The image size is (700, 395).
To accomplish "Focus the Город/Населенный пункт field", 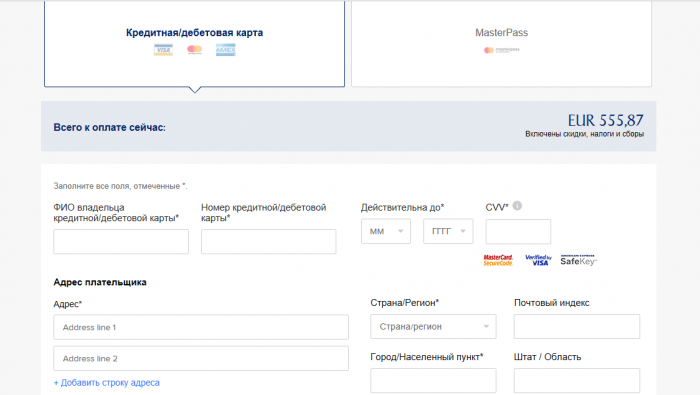I will pyautogui.click(x=433, y=380).
